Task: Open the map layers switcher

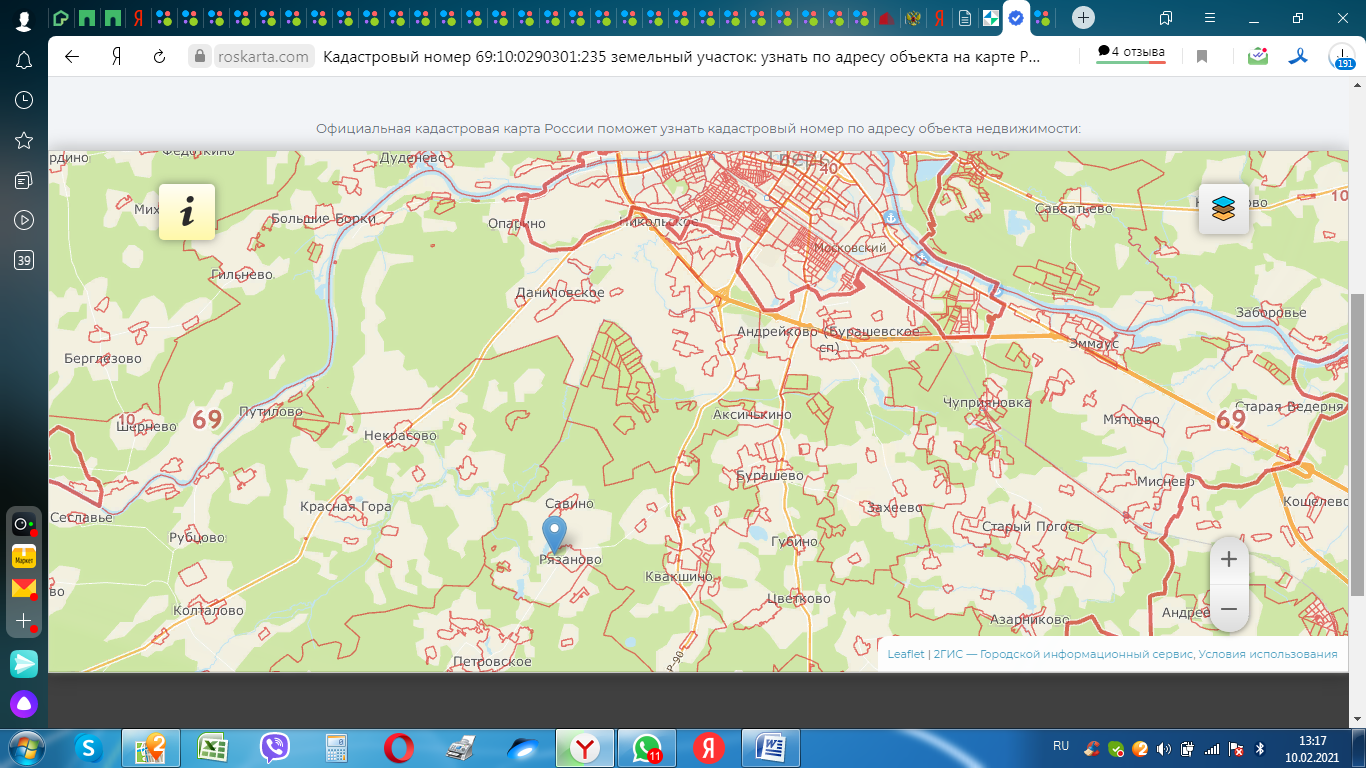Action: (1224, 209)
